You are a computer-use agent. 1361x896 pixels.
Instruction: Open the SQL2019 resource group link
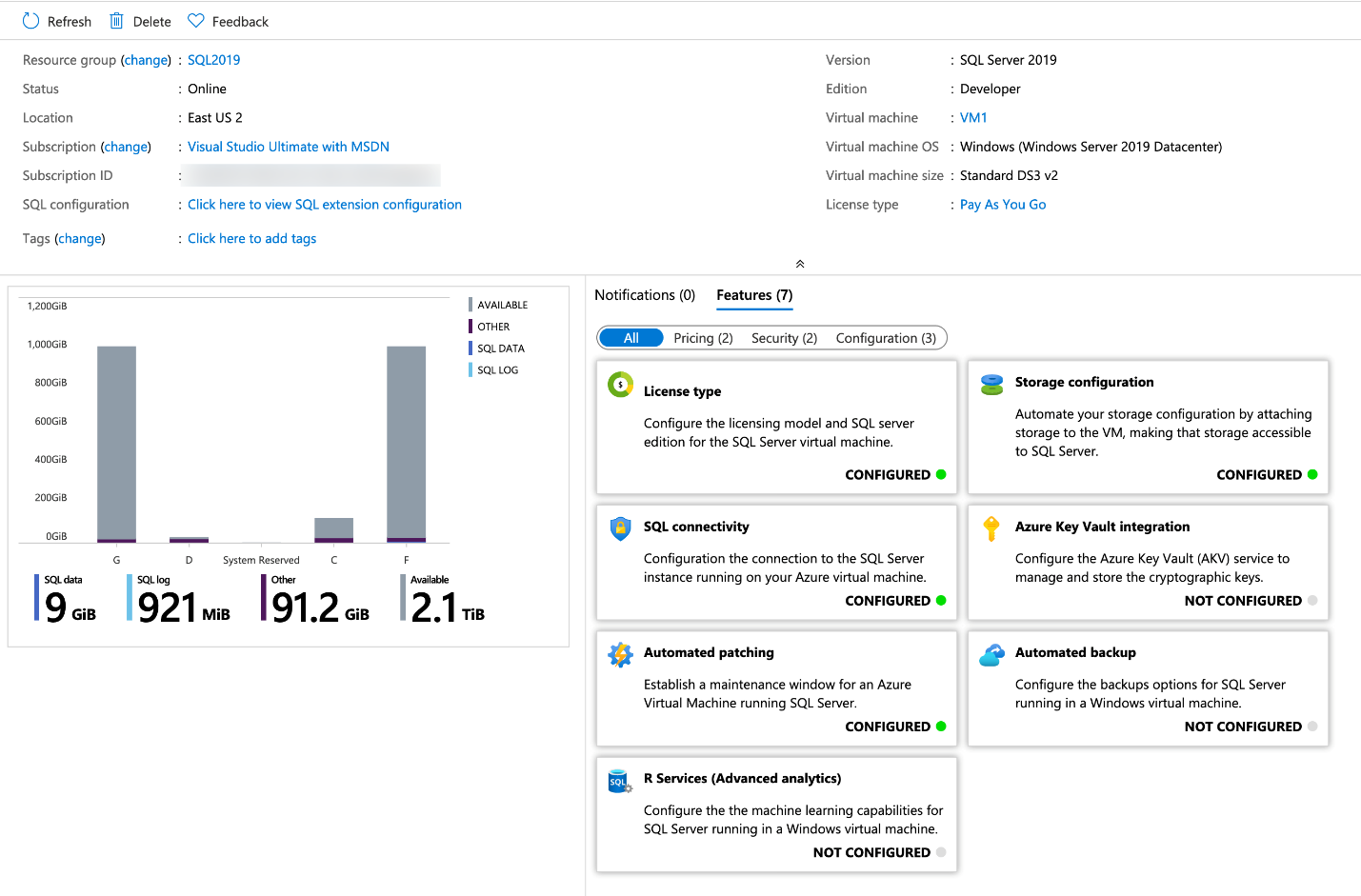[213, 60]
